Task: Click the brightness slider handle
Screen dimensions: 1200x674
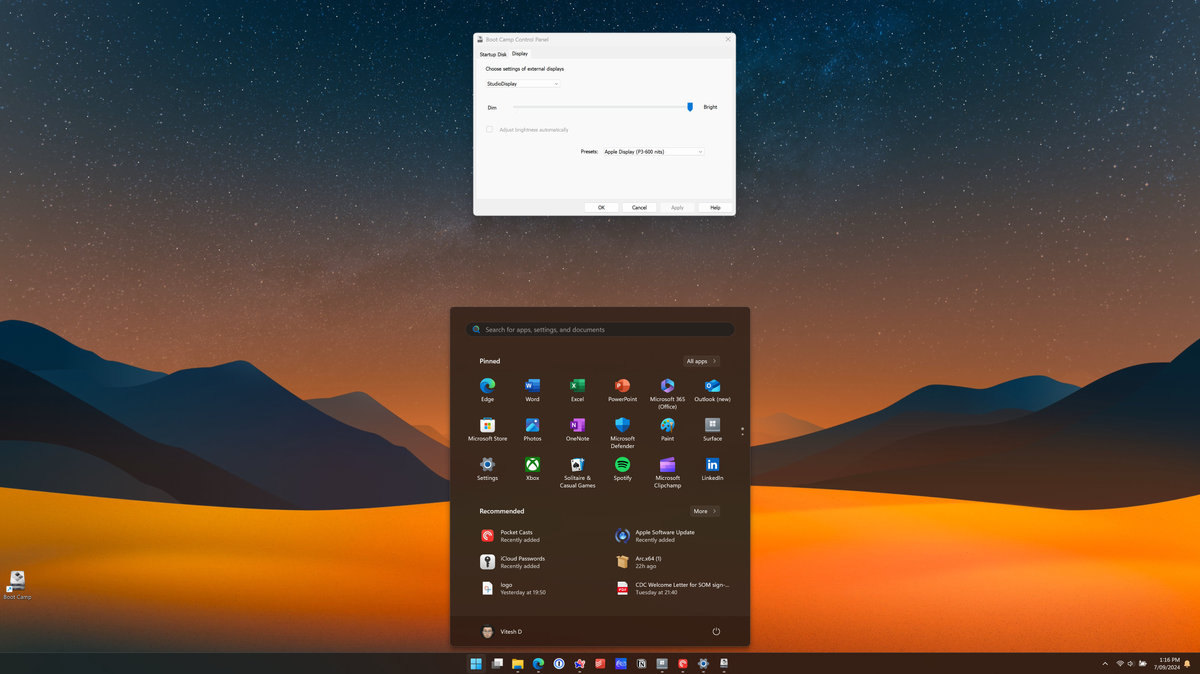Action: click(x=690, y=107)
